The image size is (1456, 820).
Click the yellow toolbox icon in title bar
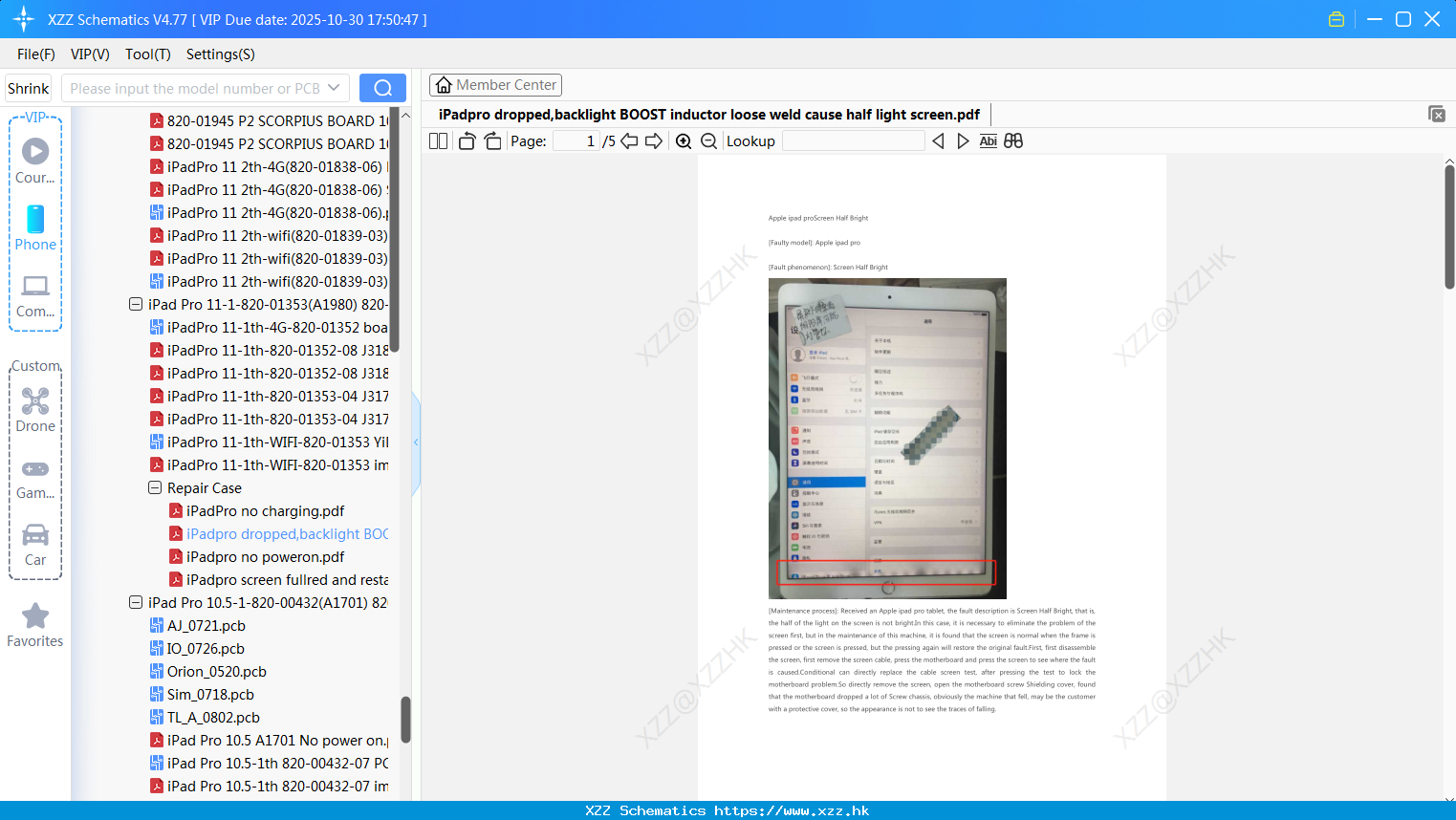click(1336, 19)
